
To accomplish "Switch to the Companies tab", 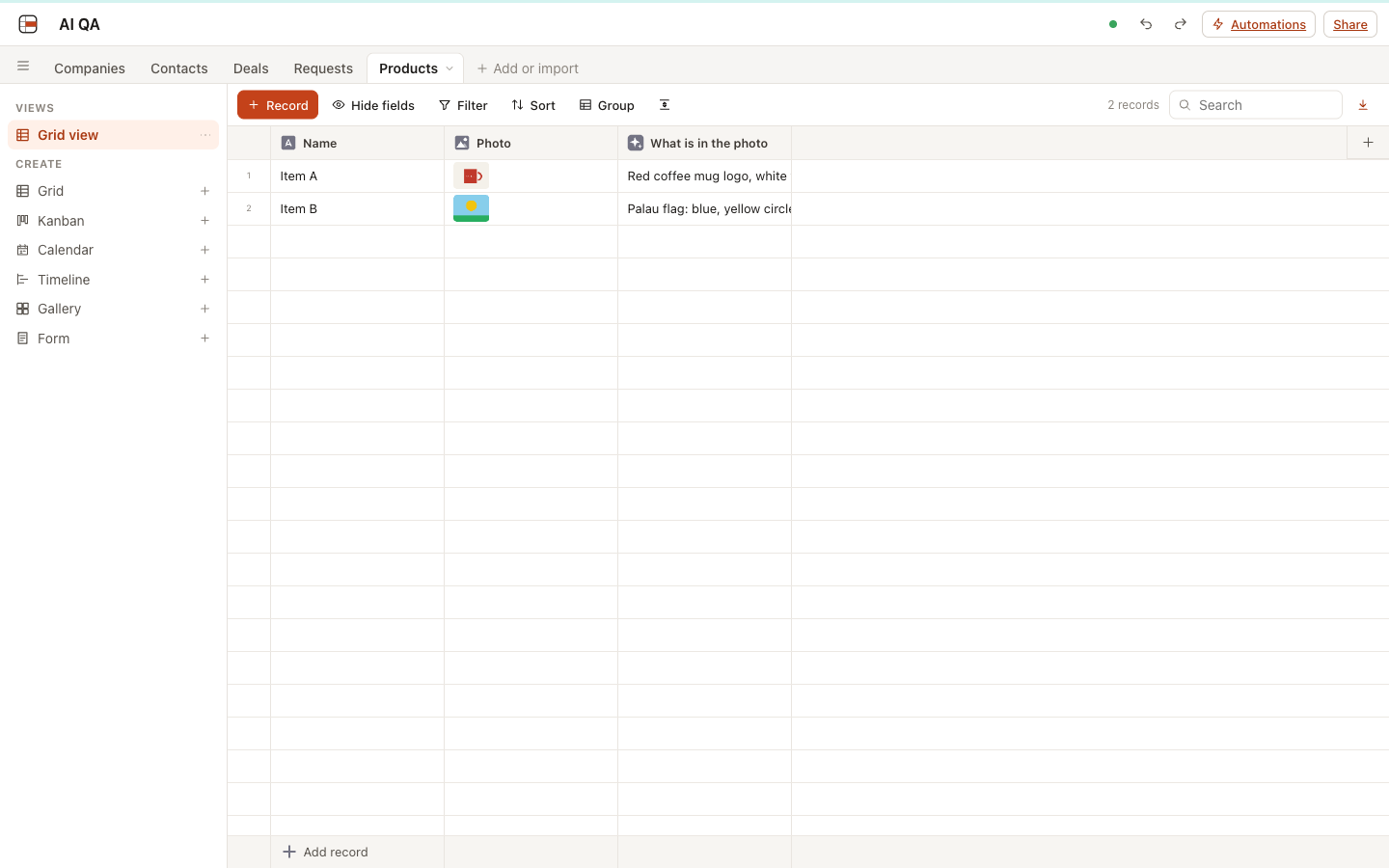I will 90,68.
